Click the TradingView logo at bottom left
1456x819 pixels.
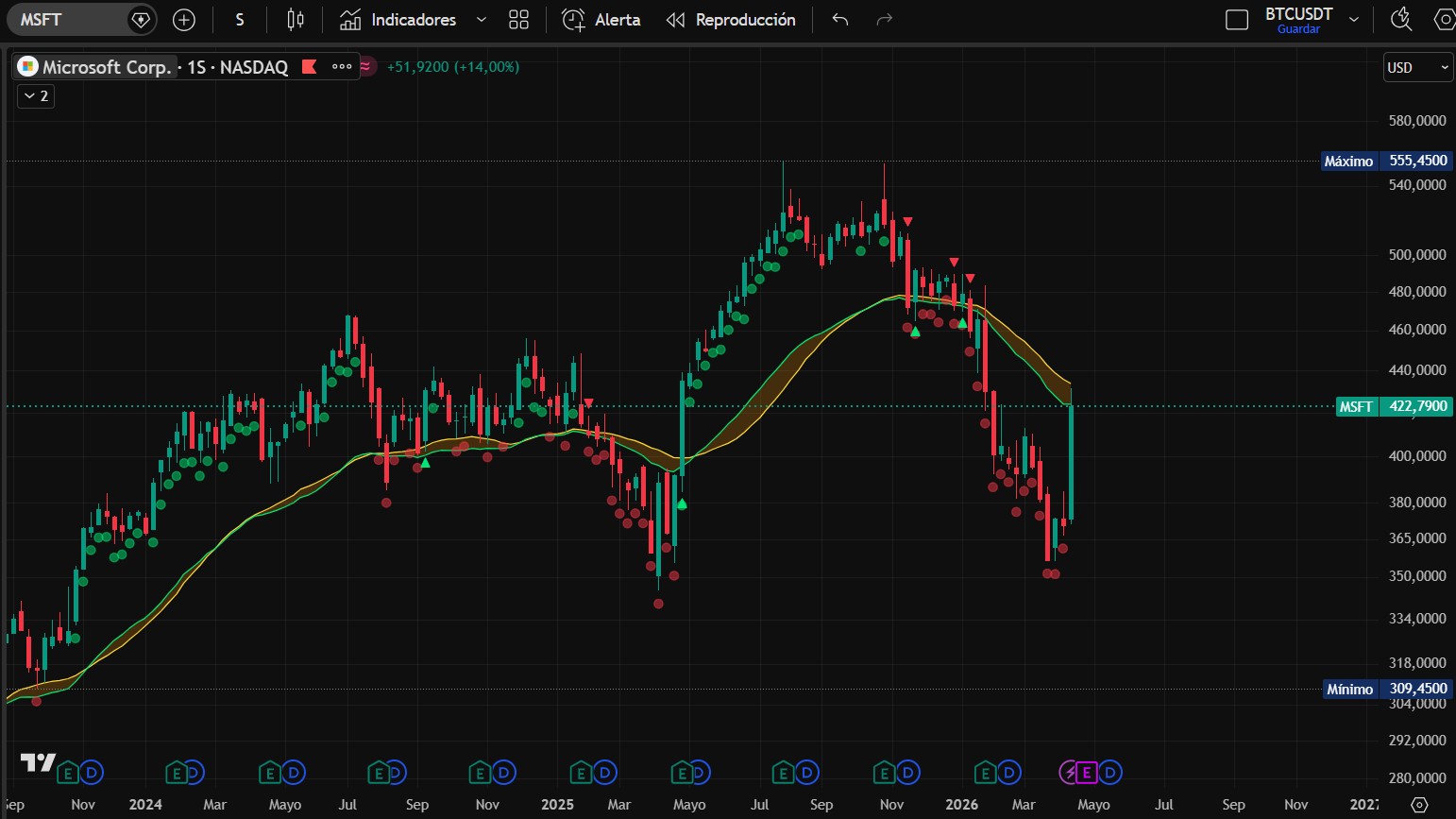pos(39,762)
